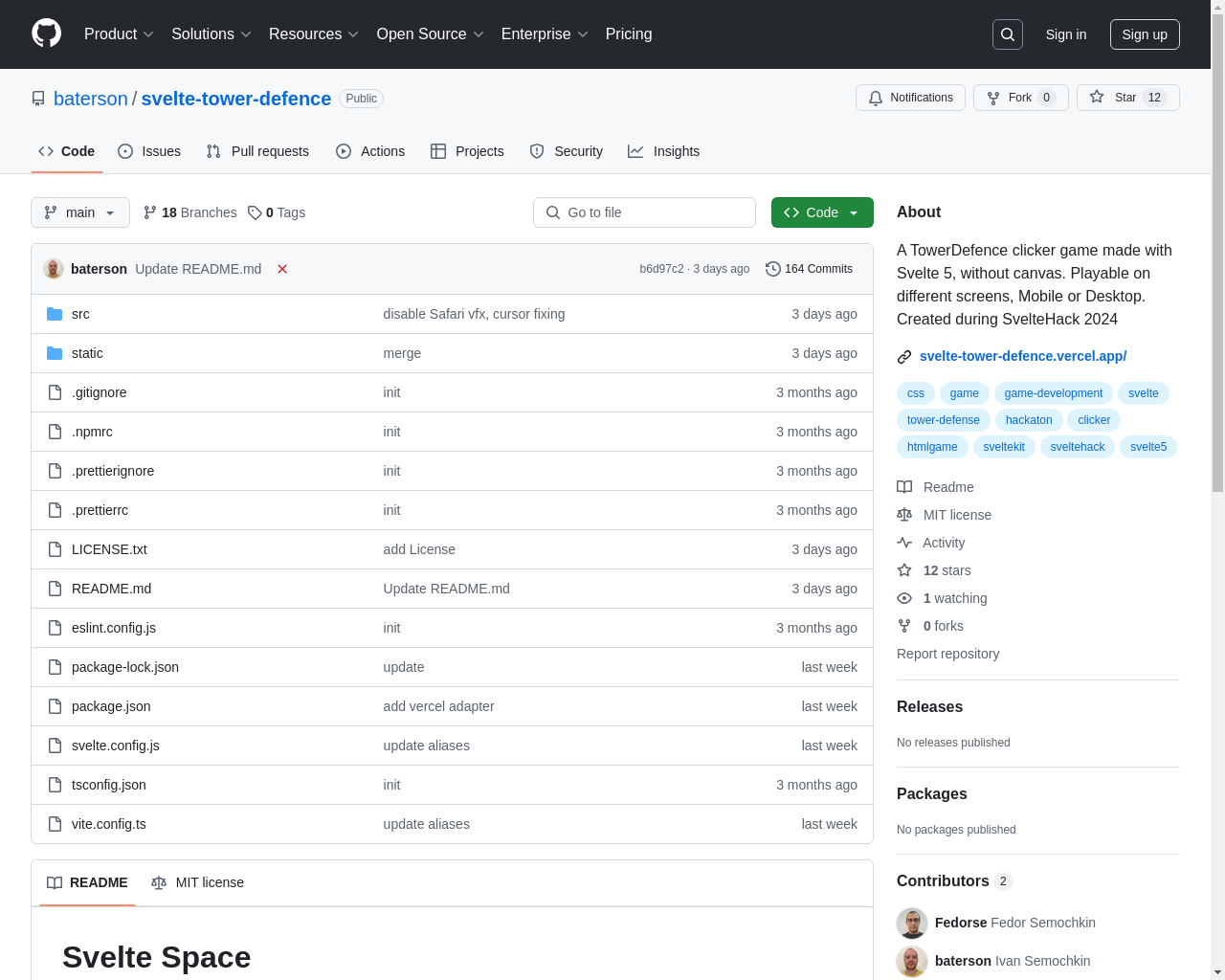Select the README tab below files

pos(87,882)
